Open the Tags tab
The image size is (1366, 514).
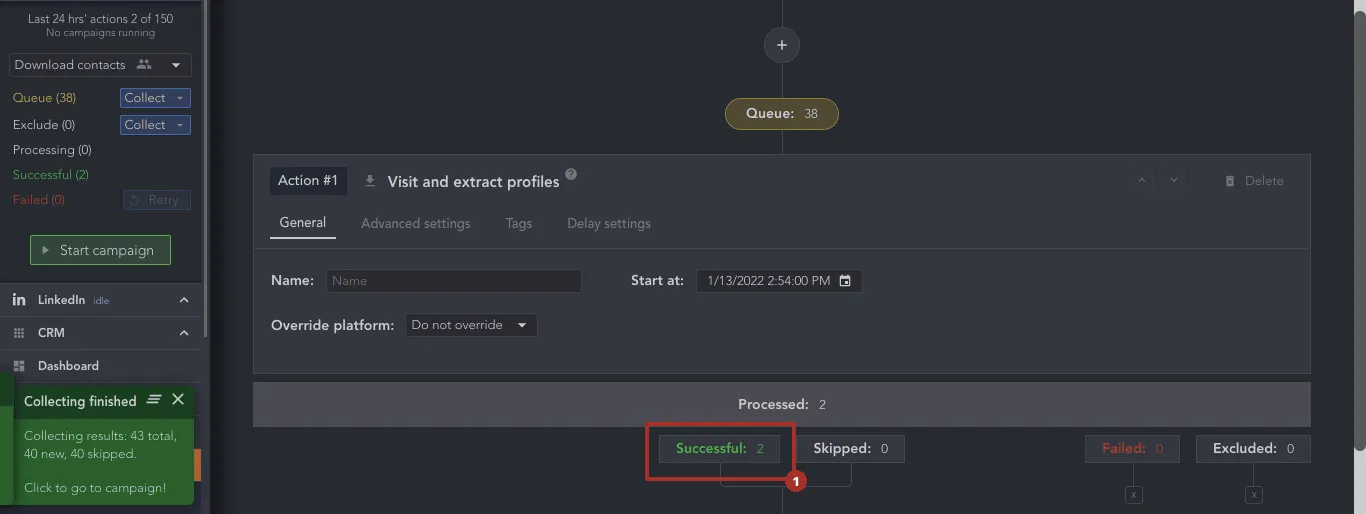[x=519, y=223]
